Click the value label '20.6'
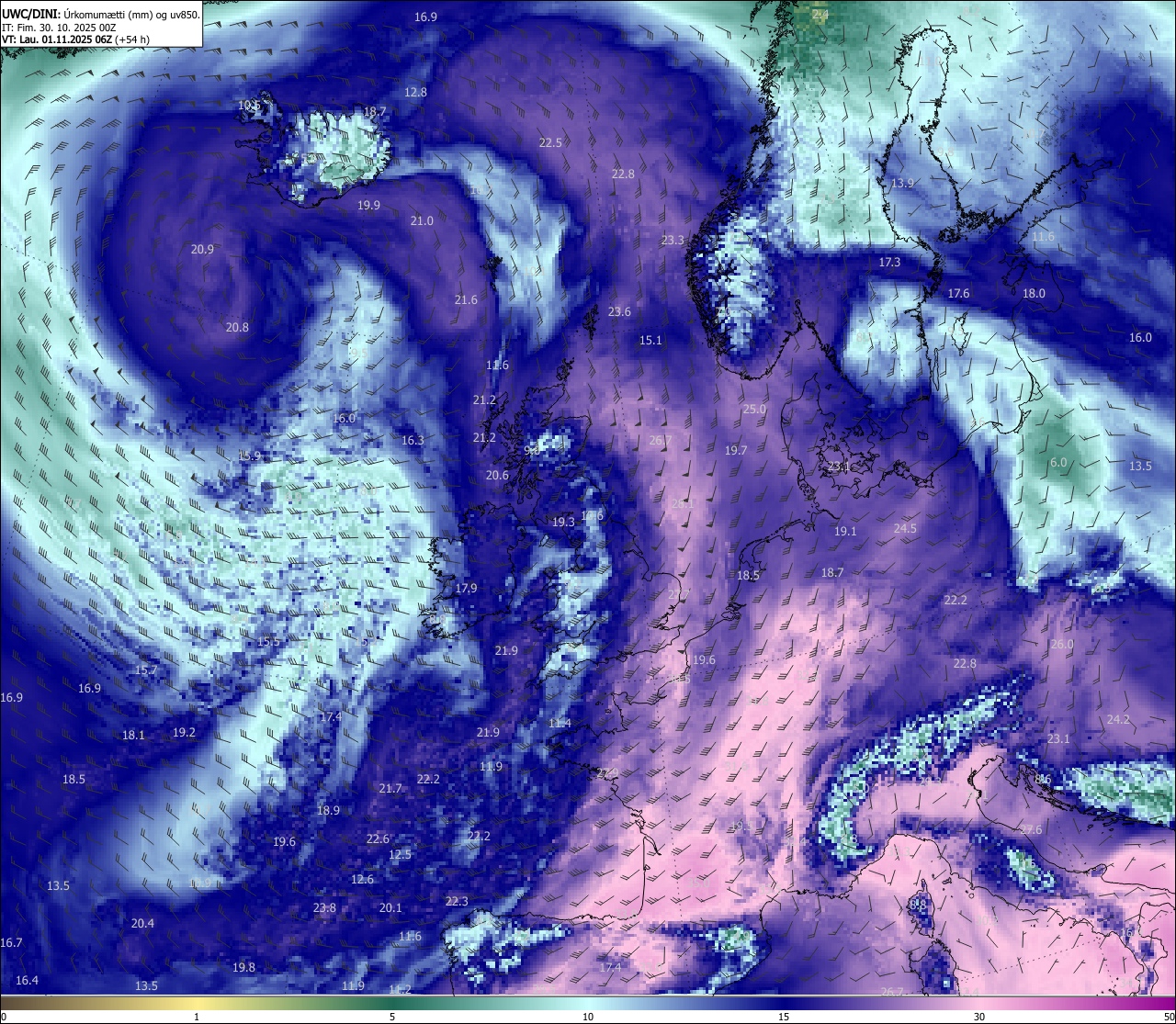 [497, 476]
